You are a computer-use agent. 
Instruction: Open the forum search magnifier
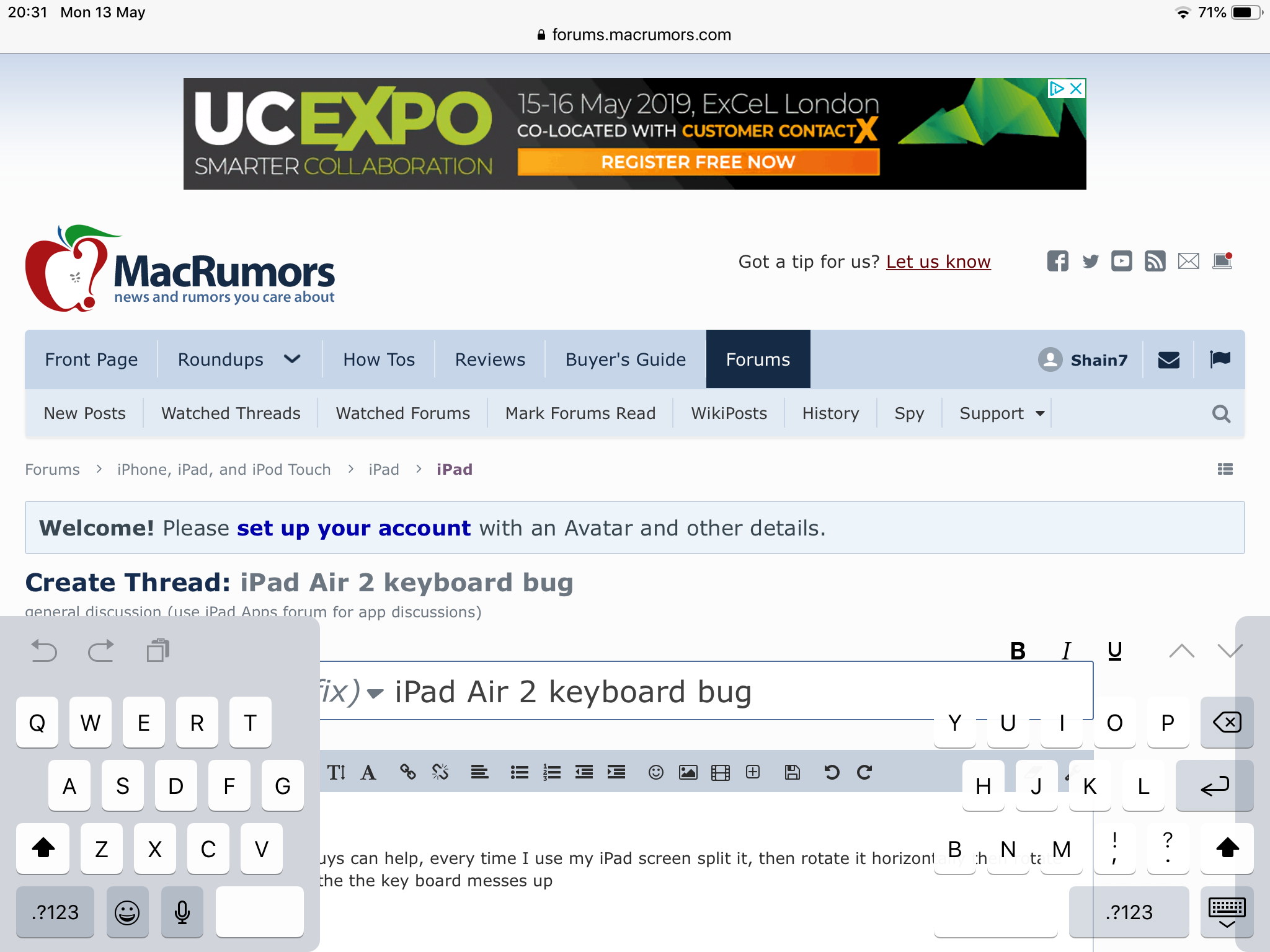pos(1221,413)
